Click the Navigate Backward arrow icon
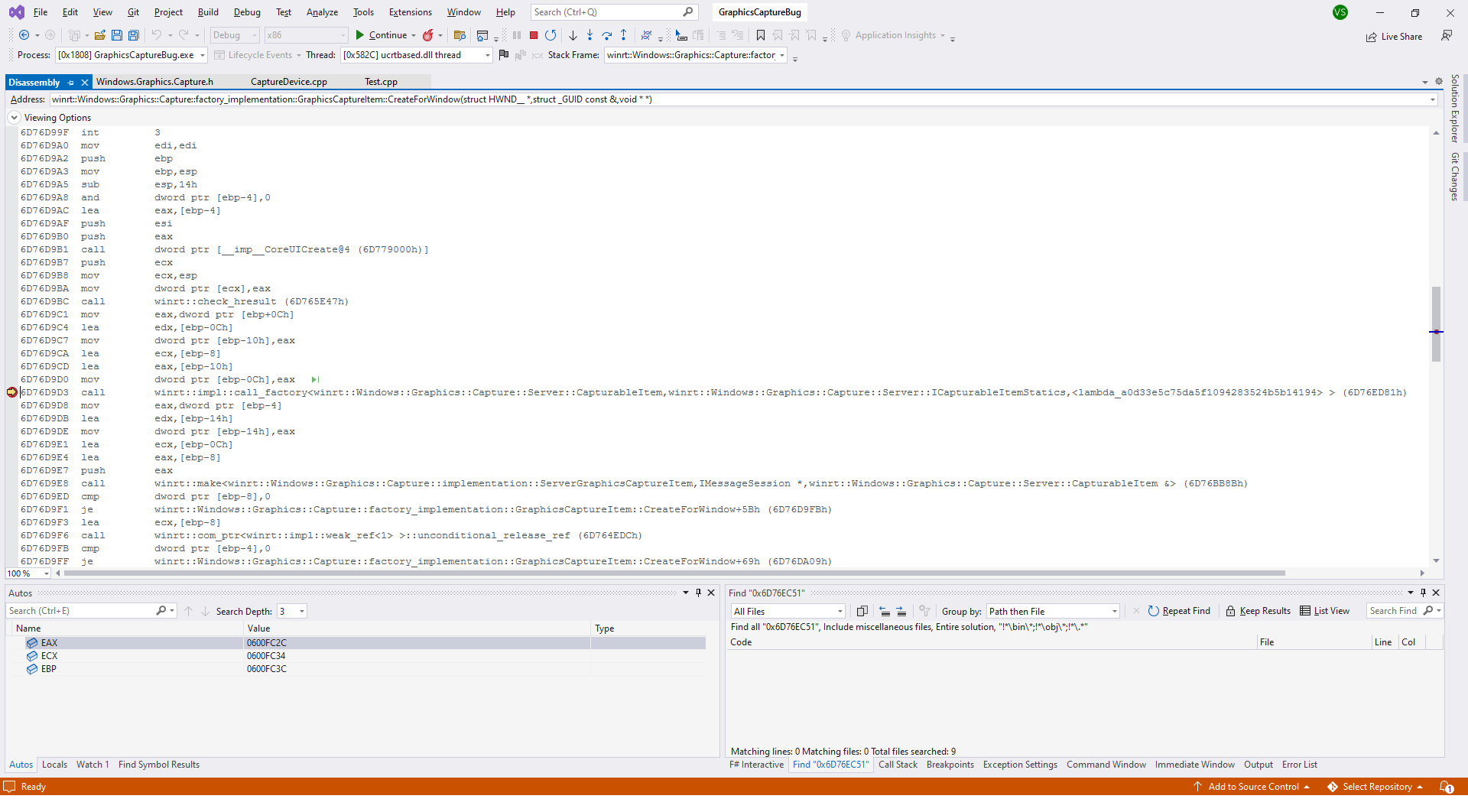 pos(24,35)
